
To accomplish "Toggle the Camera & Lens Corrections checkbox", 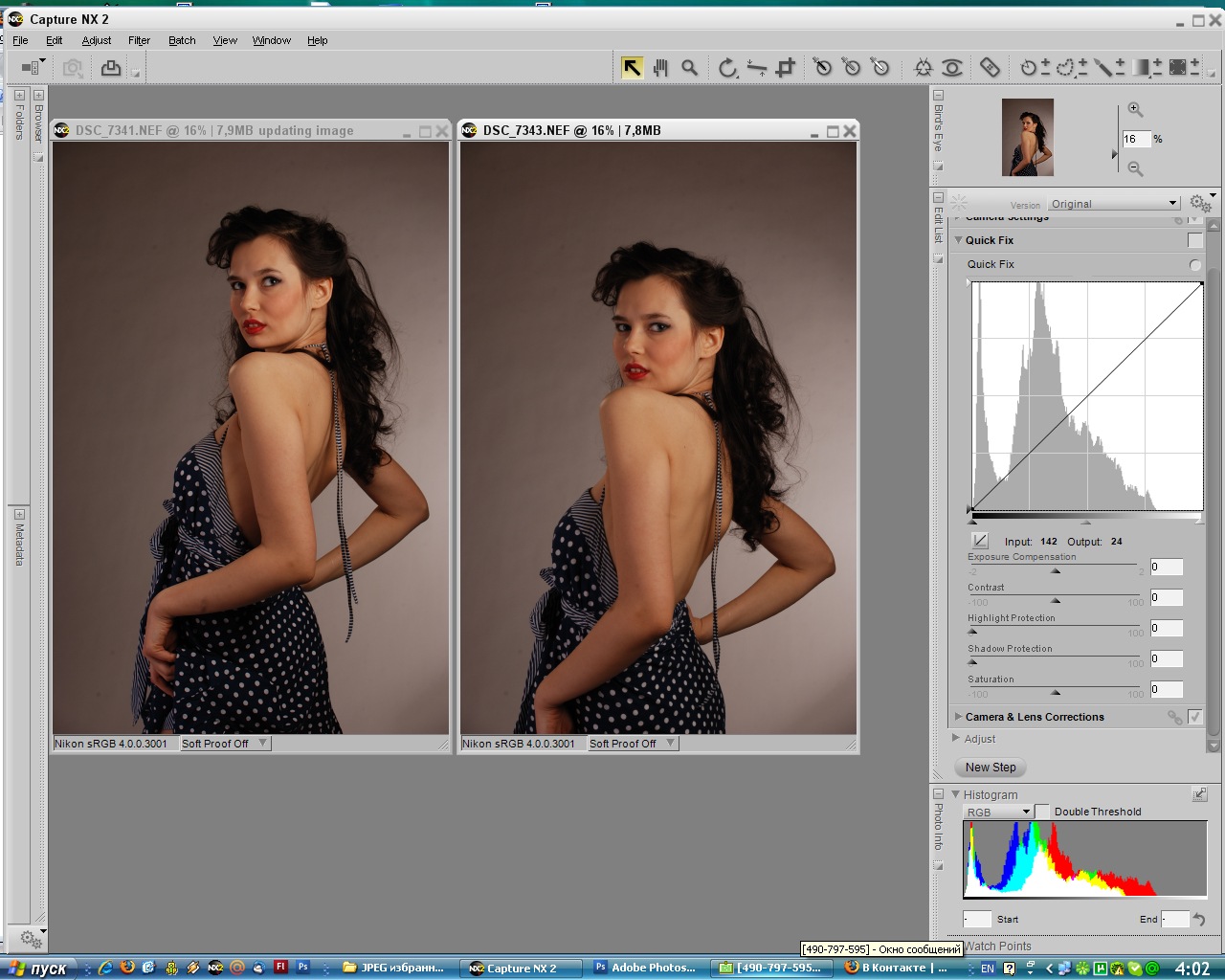I will tap(1194, 717).
